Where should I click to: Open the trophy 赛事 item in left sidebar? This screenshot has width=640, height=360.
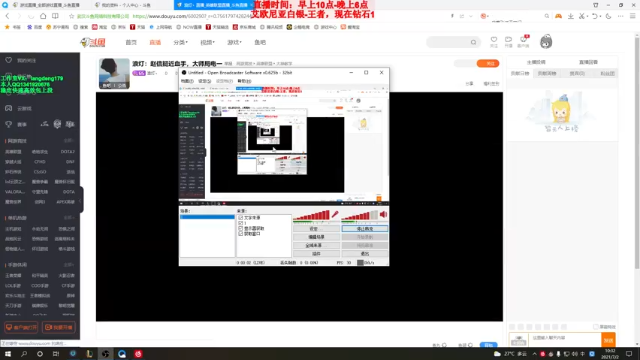pyautogui.click(x=16, y=124)
